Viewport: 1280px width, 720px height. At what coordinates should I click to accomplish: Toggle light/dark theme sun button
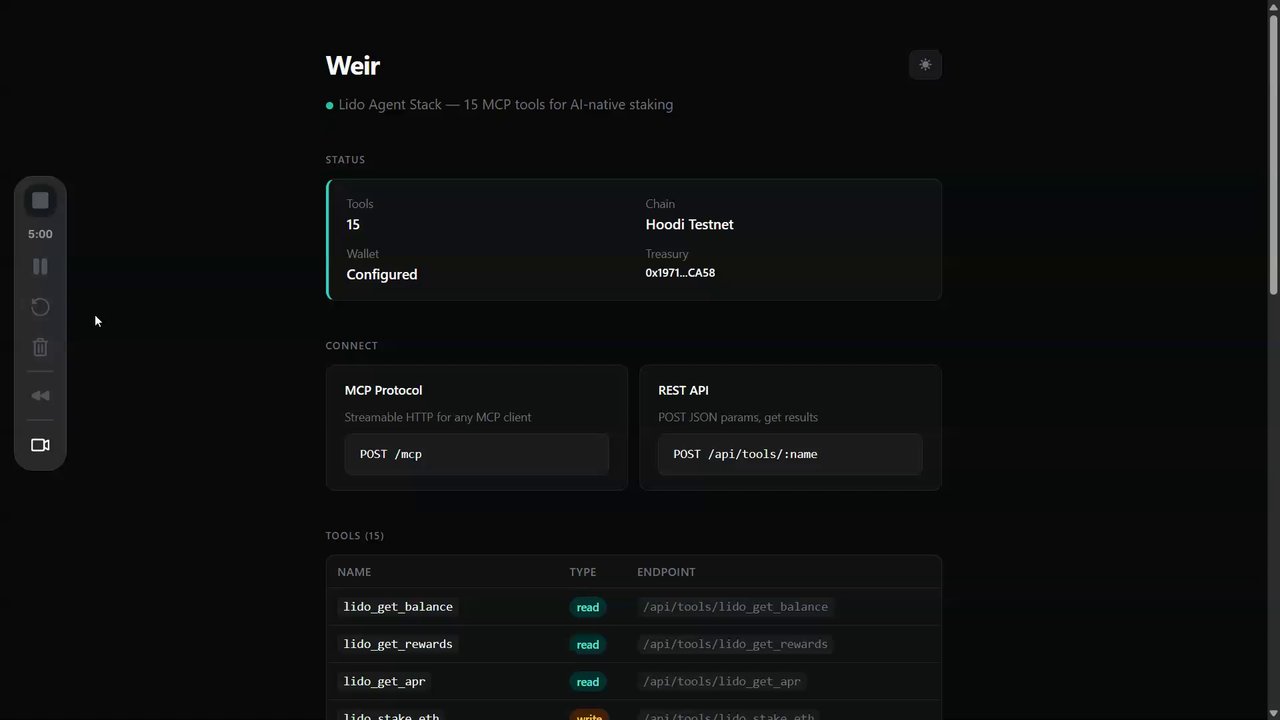coord(925,65)
